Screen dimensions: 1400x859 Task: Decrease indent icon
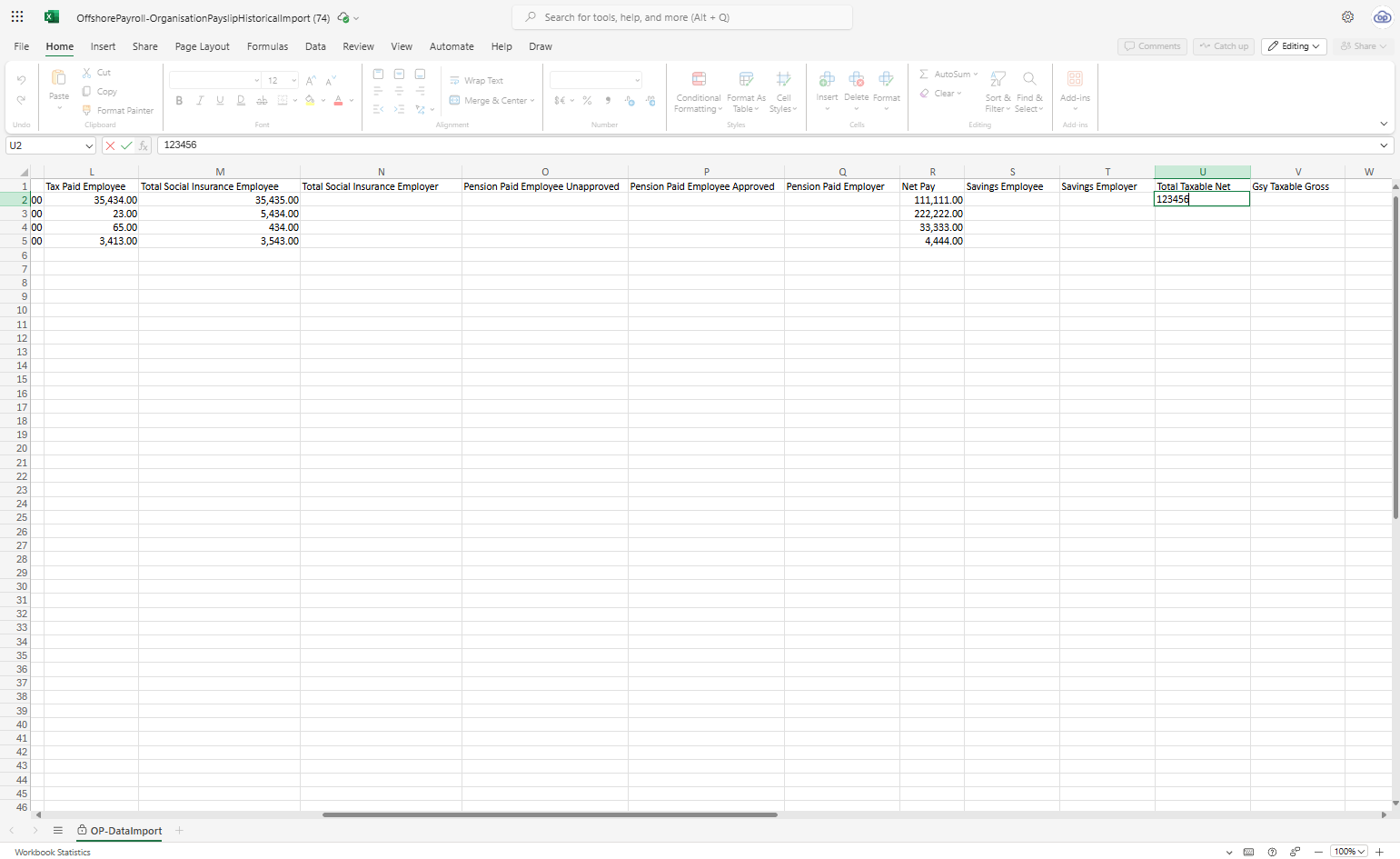pos(378,109)
